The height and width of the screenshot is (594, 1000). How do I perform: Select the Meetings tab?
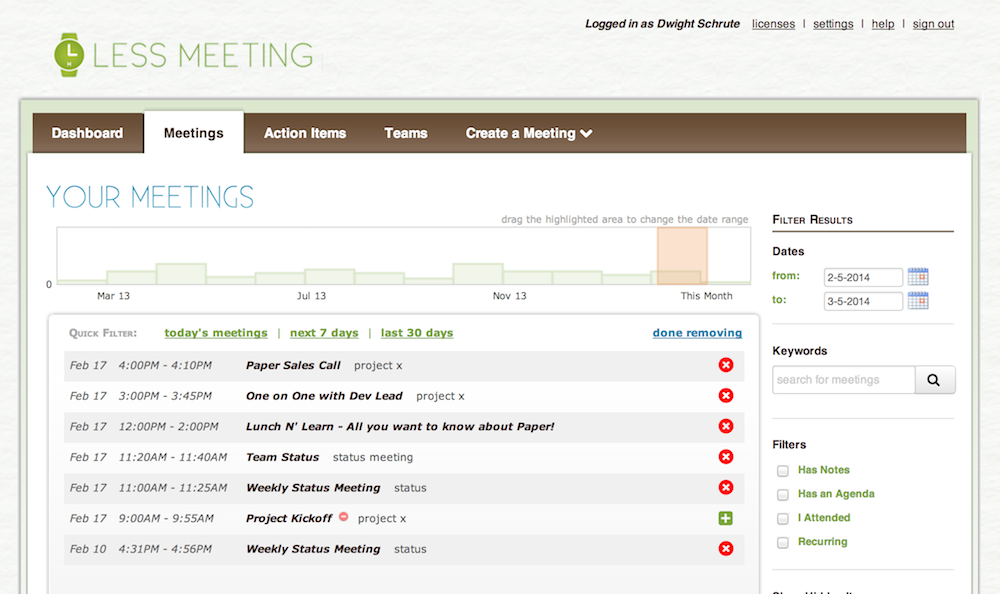click(x=194, y=133)
